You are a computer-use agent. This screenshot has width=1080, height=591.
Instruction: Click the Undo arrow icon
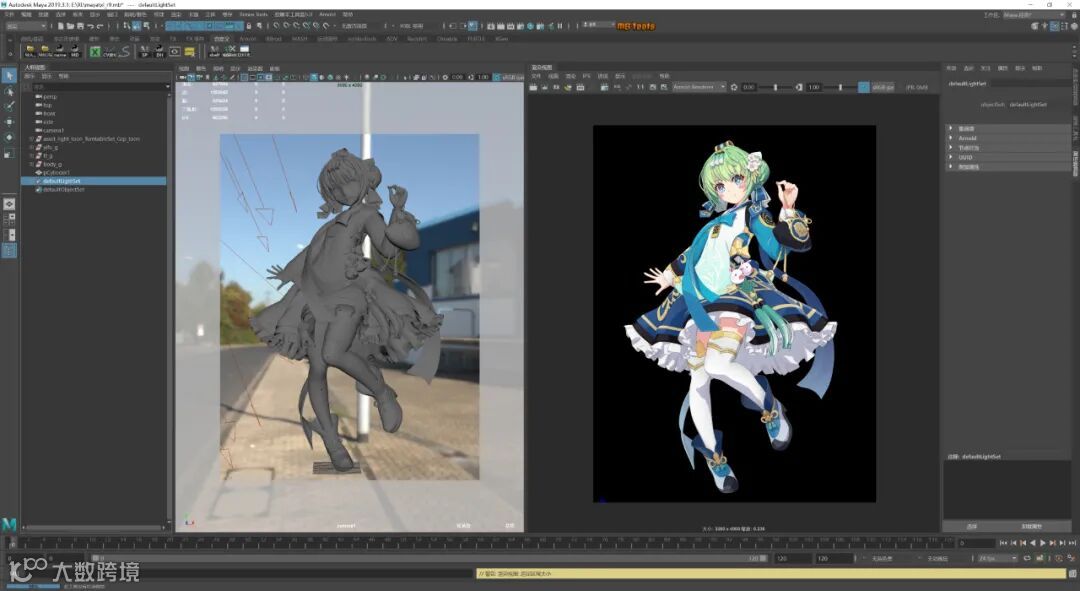point(90,26)
